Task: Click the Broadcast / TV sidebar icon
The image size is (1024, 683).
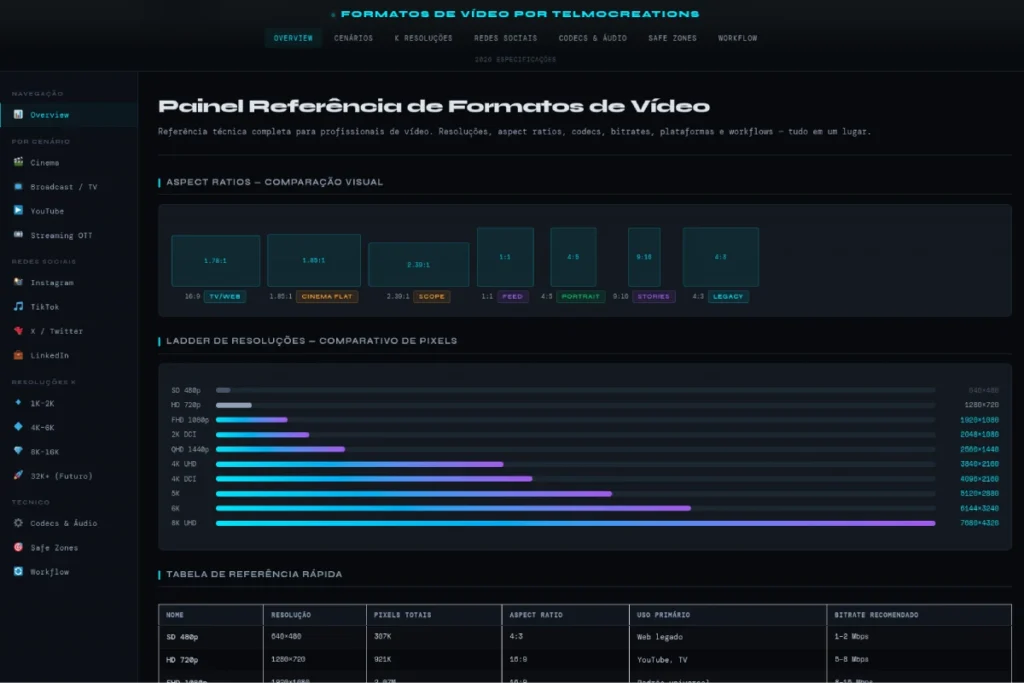Action: (x=18, y=187)
